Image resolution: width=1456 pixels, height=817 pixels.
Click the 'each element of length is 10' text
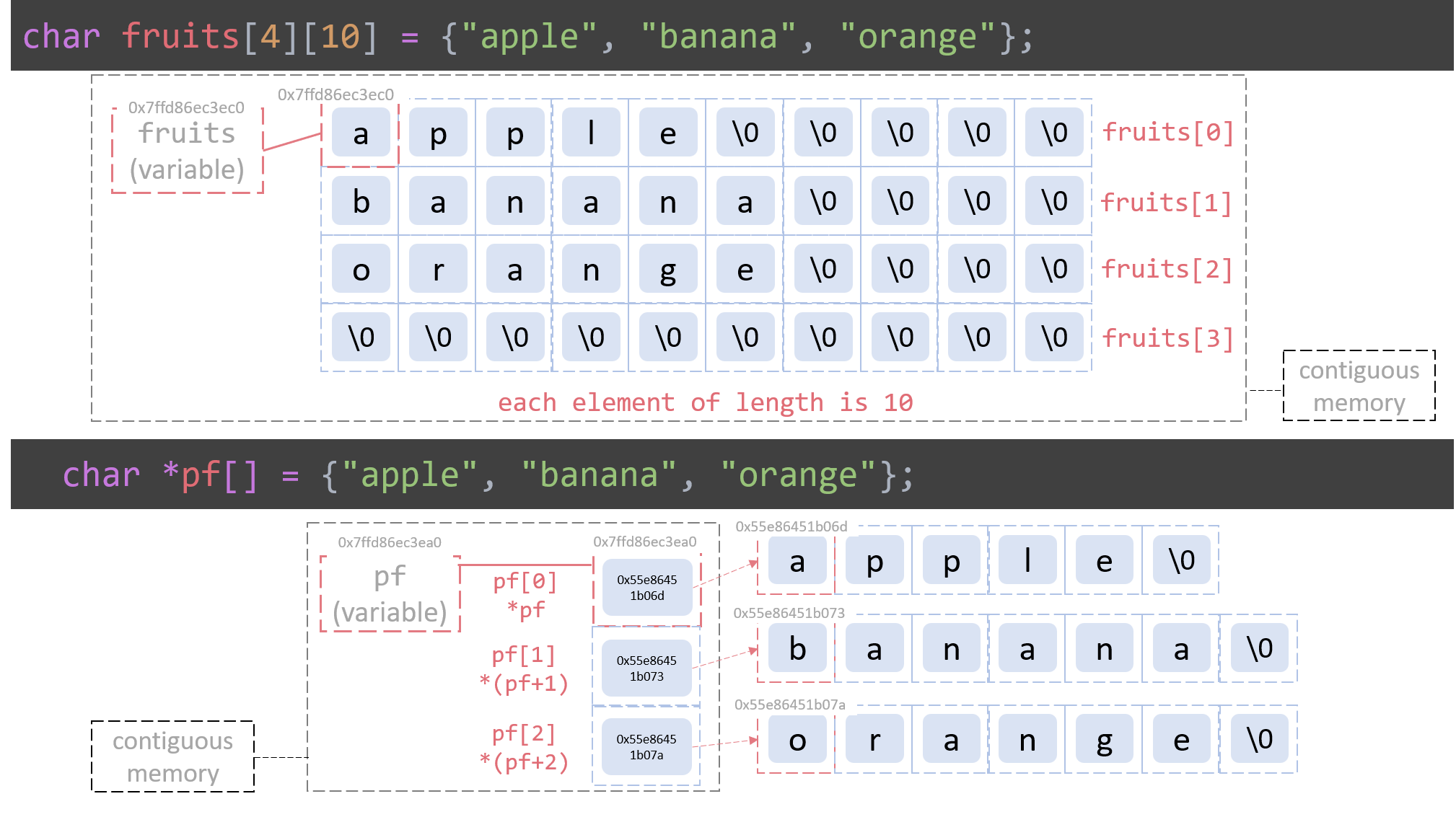705,402
